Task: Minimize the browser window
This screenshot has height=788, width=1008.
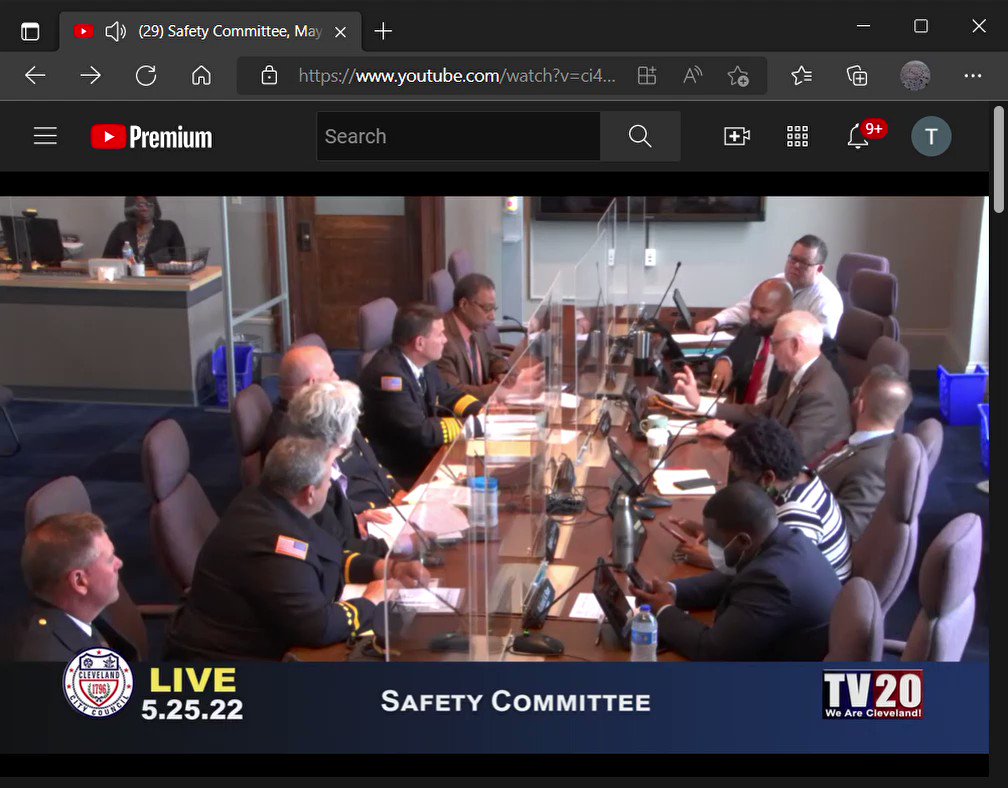Action: point(863,26)
